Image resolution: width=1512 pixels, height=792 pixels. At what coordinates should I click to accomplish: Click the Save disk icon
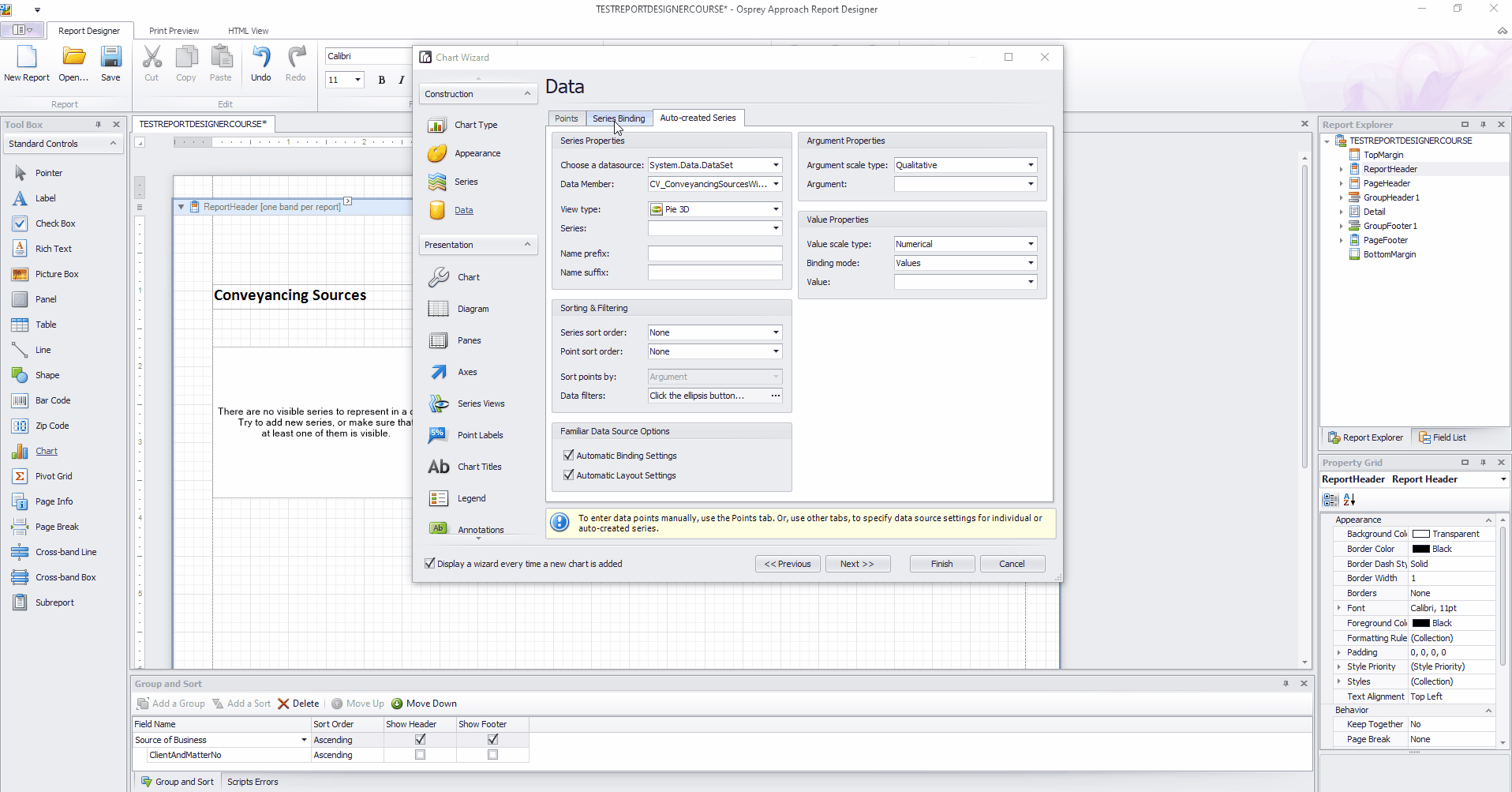pyautogui.click(x=110, y=57)
